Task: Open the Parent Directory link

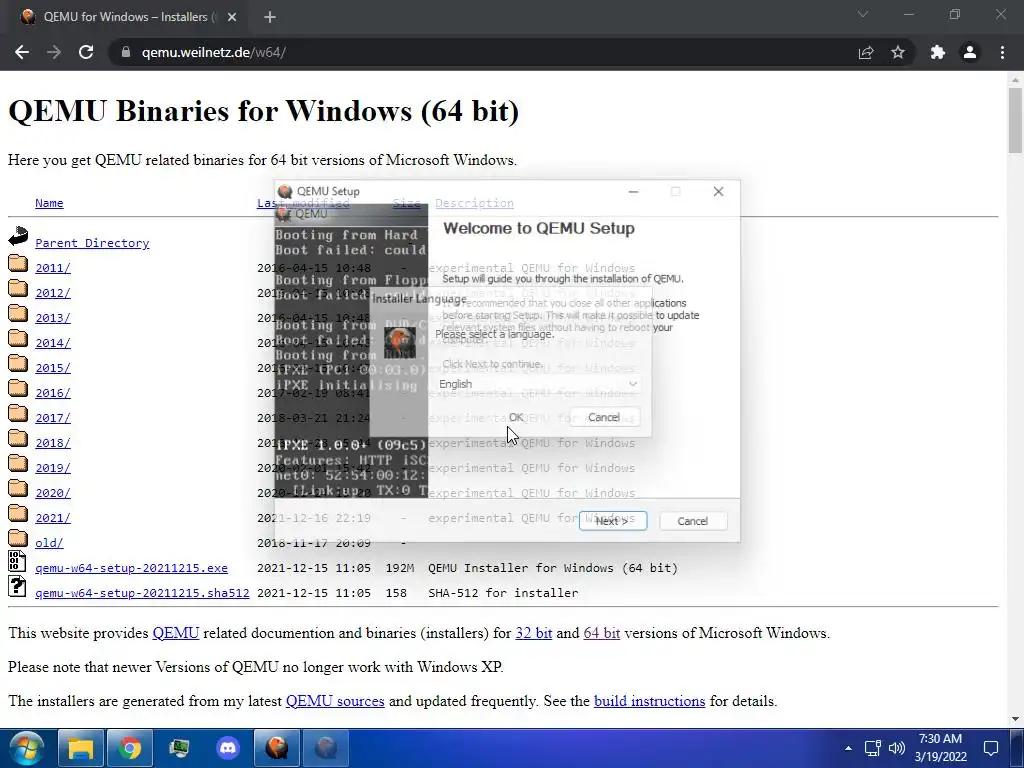Action: click(92, 243)
